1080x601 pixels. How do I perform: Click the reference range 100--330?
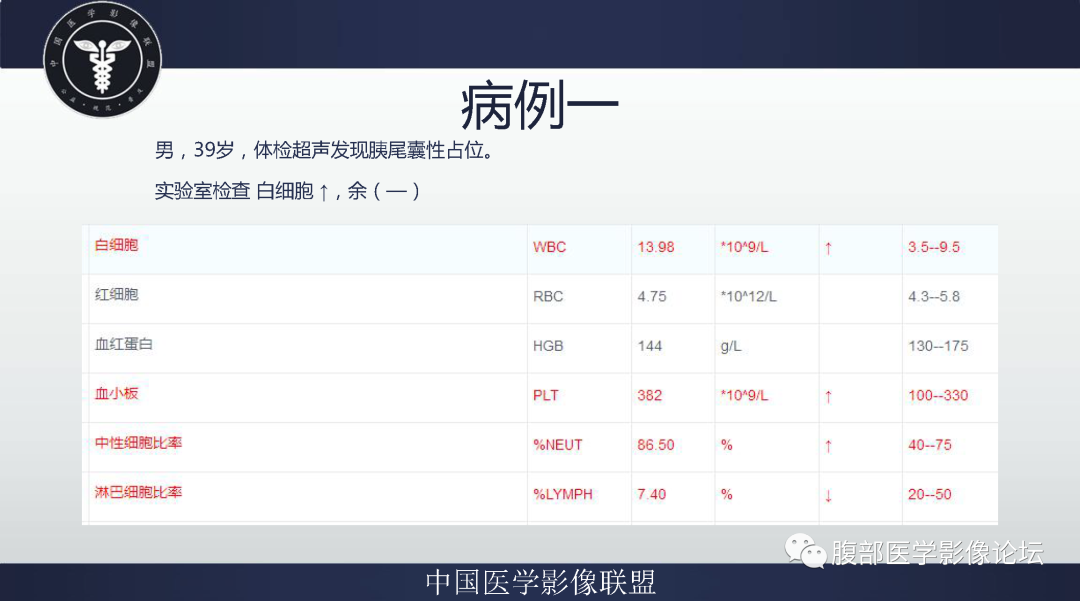(x=938, y=396)
